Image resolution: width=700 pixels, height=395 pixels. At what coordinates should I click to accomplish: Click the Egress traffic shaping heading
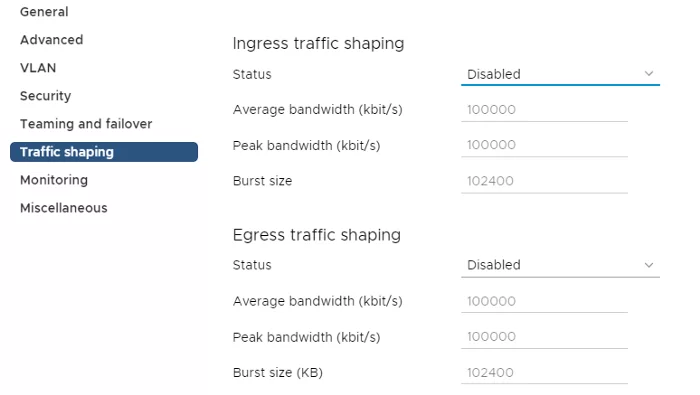tap(317, 235)
